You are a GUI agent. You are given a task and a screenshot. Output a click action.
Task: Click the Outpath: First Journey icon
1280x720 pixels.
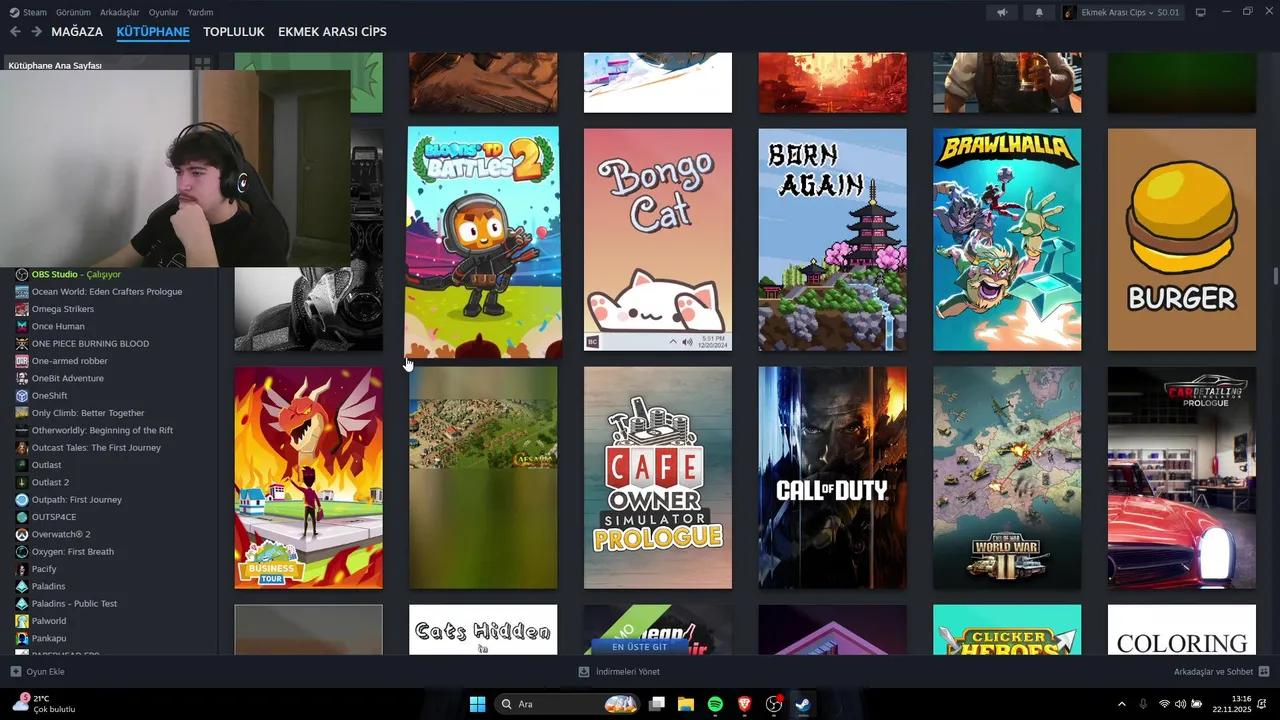point(22,500)
